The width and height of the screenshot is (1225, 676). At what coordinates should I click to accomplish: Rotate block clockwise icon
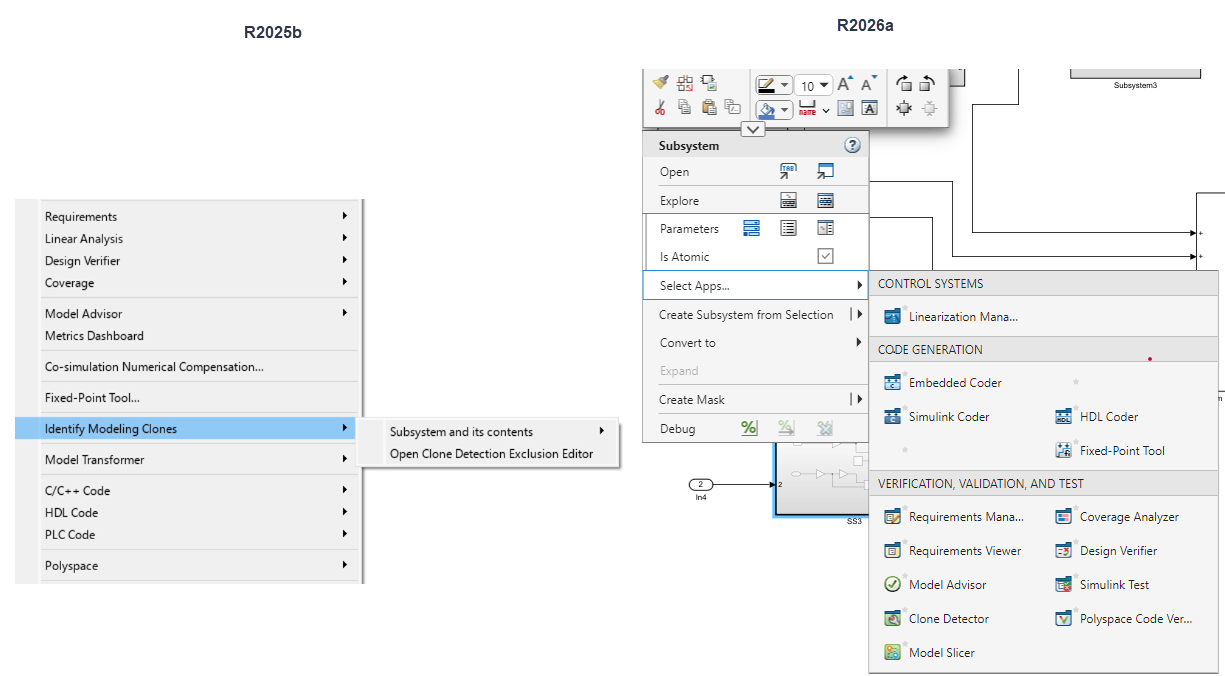coord(904,84)
